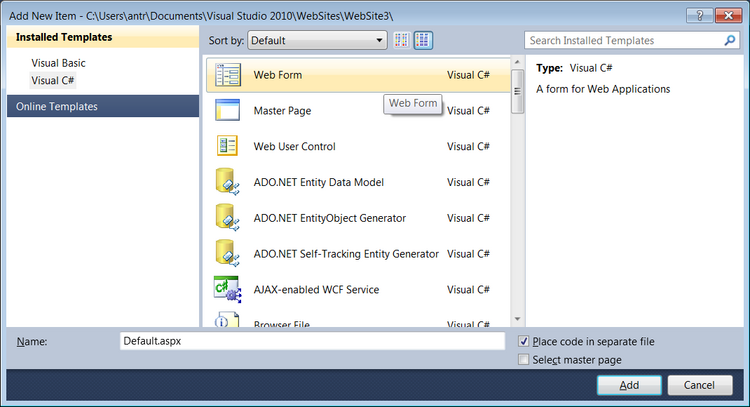Select the ADO.NET Entity Data Model icon
This screenshot has height=407, width=750.
coord(227,182)
